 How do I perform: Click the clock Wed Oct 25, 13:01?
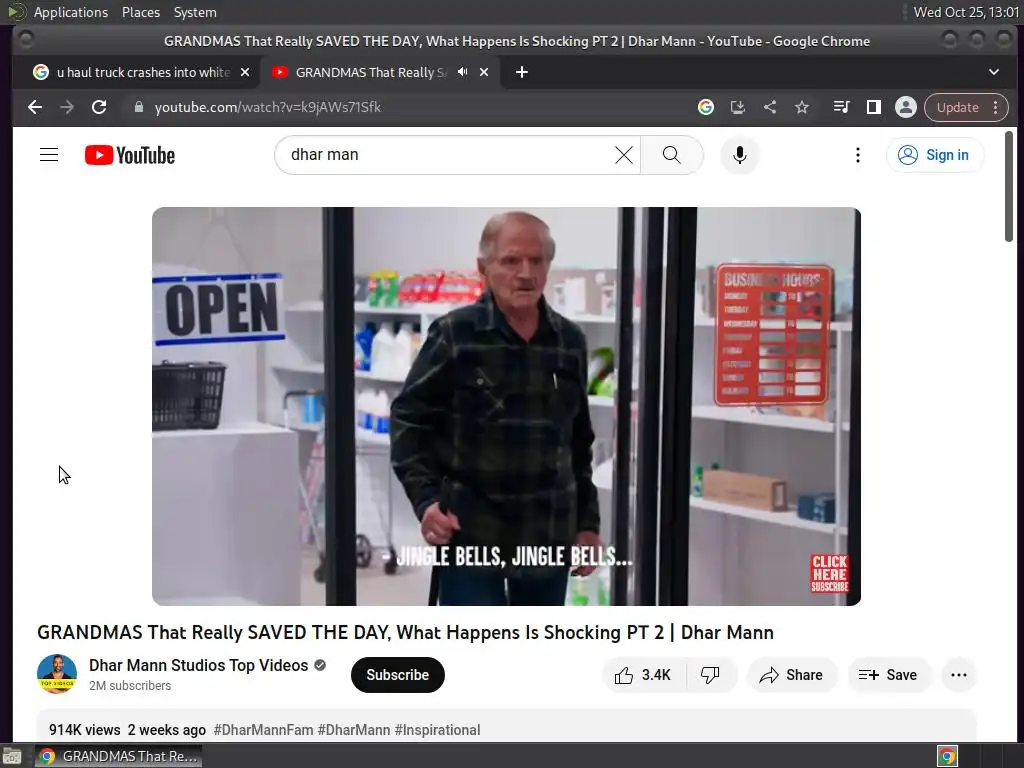966,12
